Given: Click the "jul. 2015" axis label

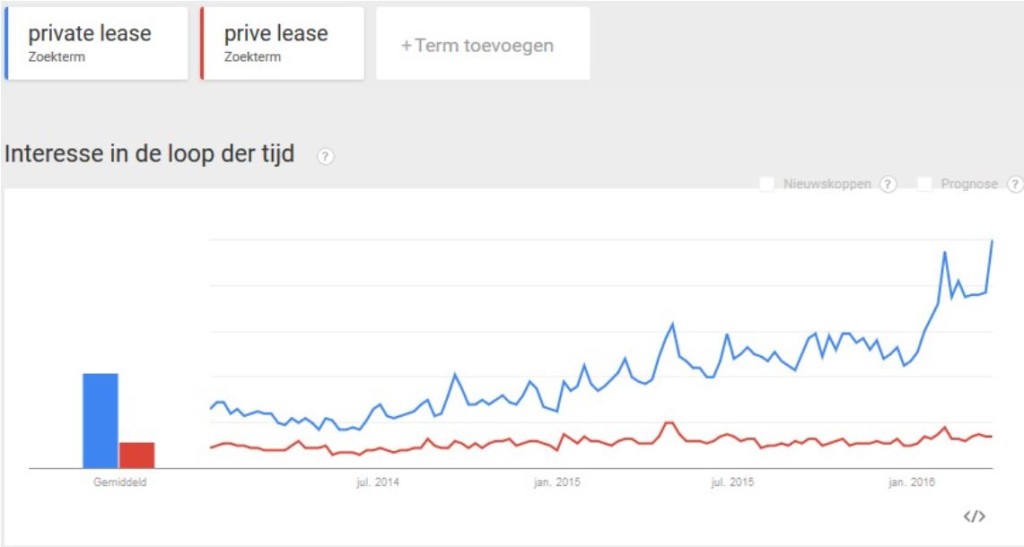Looking at the screenshot, I should tap(732, 483).
